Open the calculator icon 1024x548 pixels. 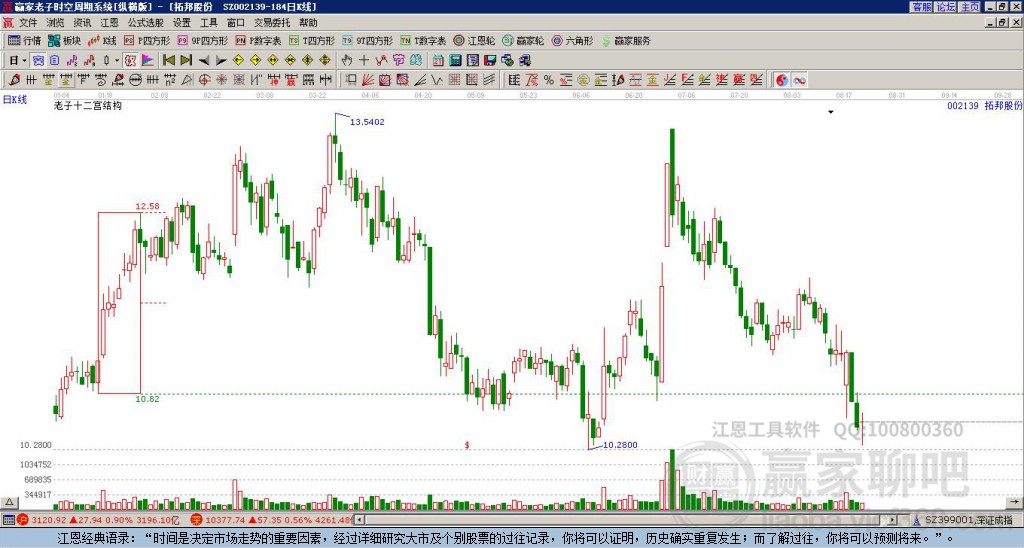pos(455,61)
